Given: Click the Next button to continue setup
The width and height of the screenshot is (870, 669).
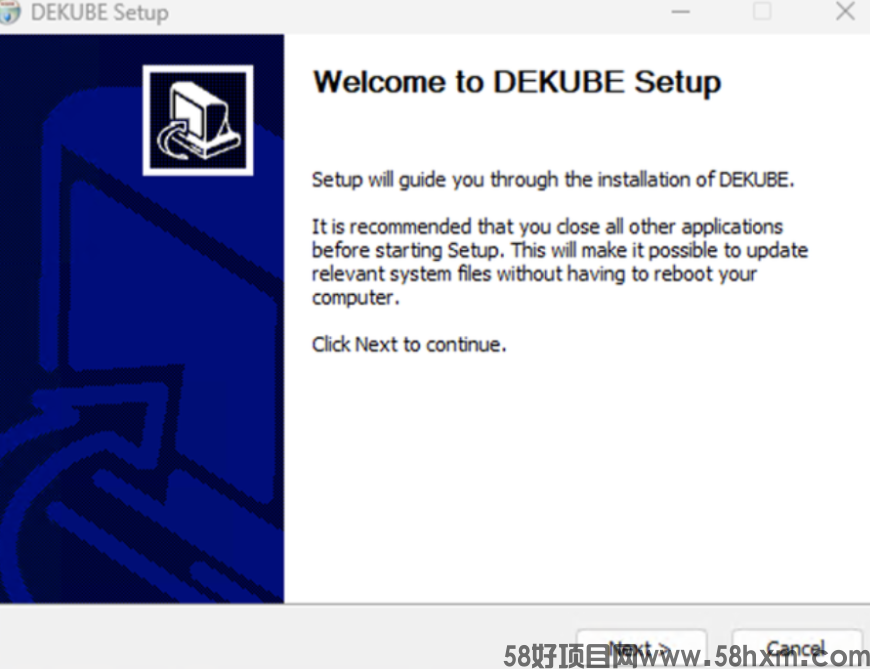Looking at the screenshot, I should pos(641,648).
